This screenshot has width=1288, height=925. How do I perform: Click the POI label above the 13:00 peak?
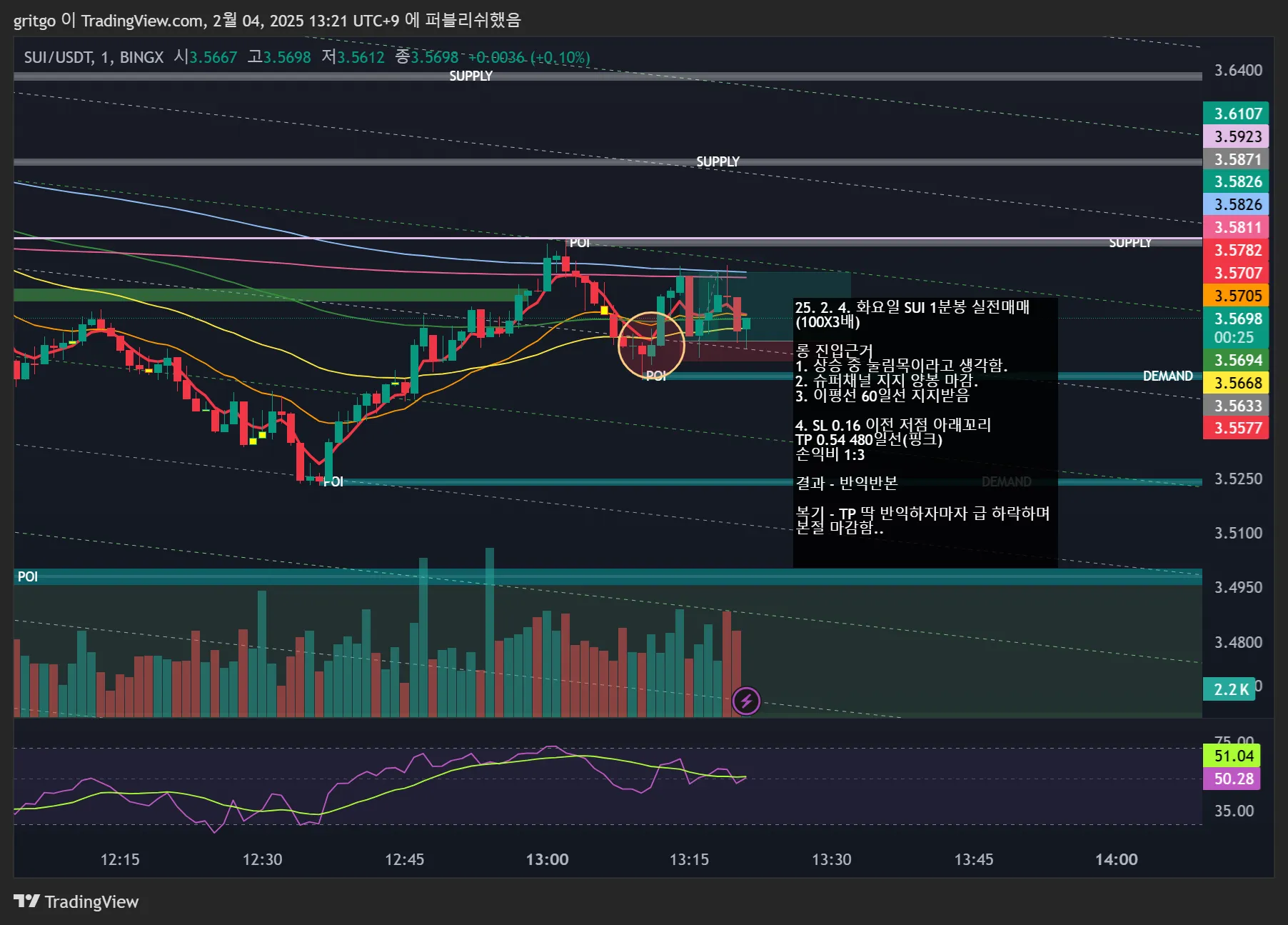tap(579, 243)
